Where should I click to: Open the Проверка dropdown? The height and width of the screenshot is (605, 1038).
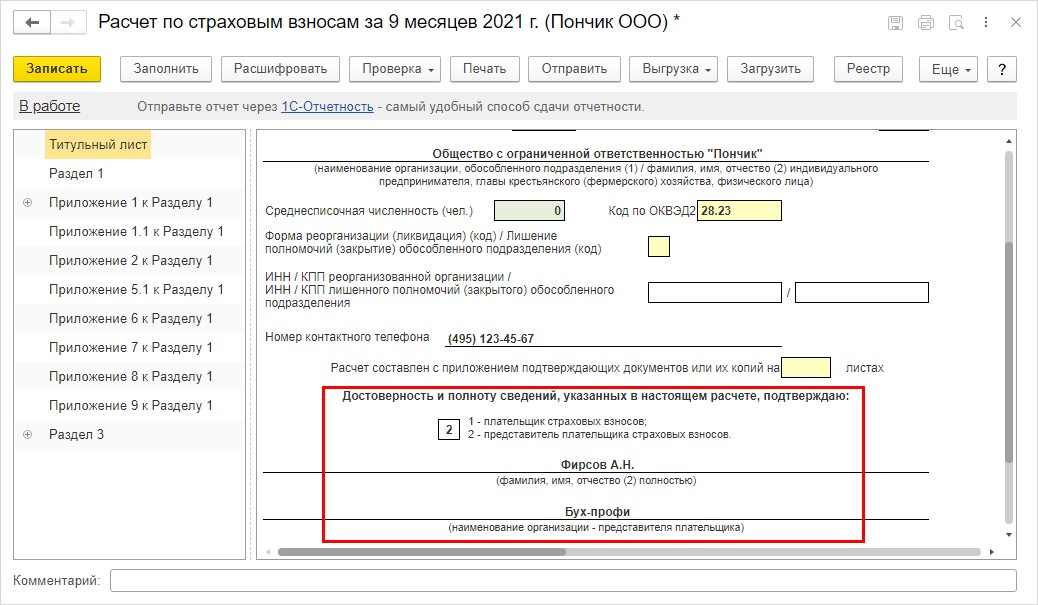coord(395,69)
